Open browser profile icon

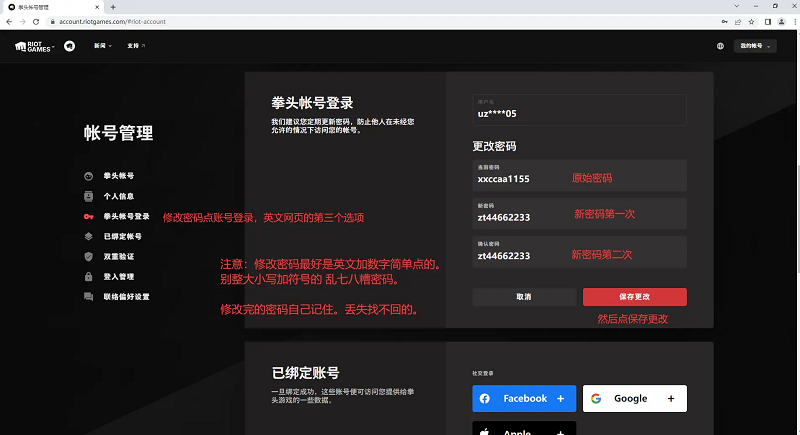click(782, 21)
